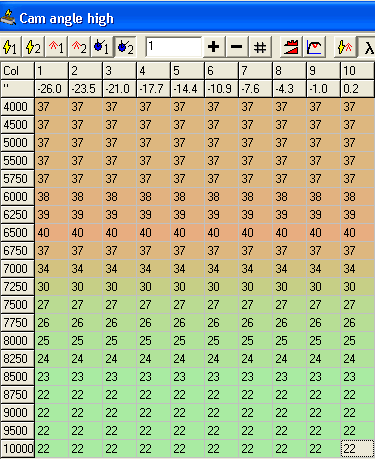Viewport: 375px width, 459px height.
Task: Select the 8250 RPM row header
Action: click(17, 359)
